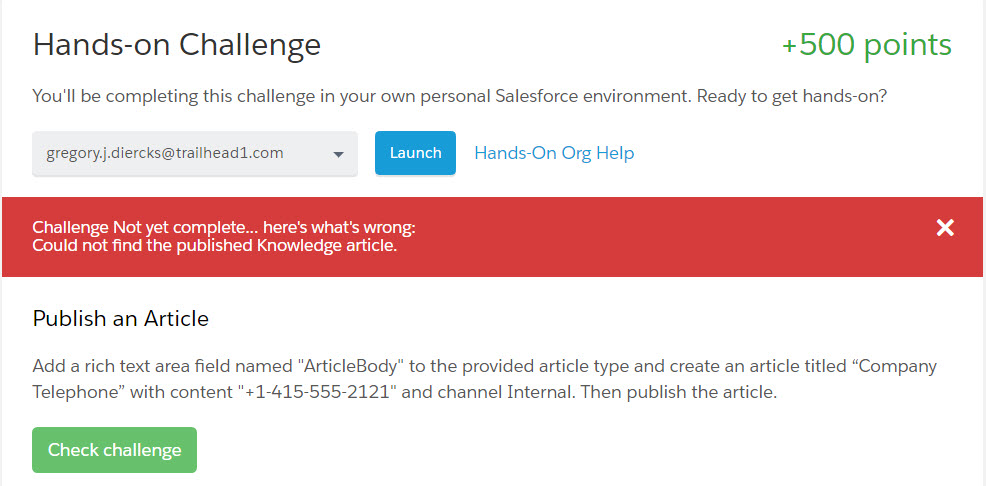Click the word Salesforce in the description
Screen dimensions: 986x486
click(x=544, y=97)
